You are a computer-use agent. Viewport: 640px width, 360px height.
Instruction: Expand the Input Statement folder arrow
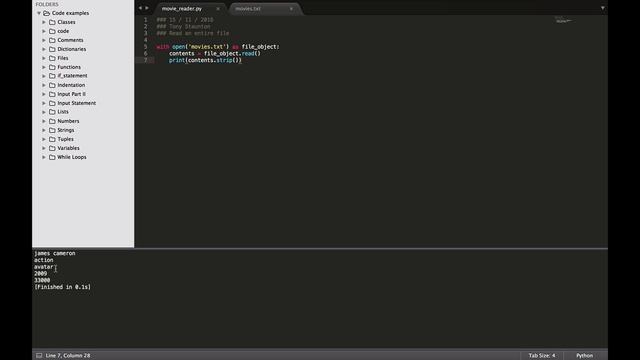(x=44, y=103)
